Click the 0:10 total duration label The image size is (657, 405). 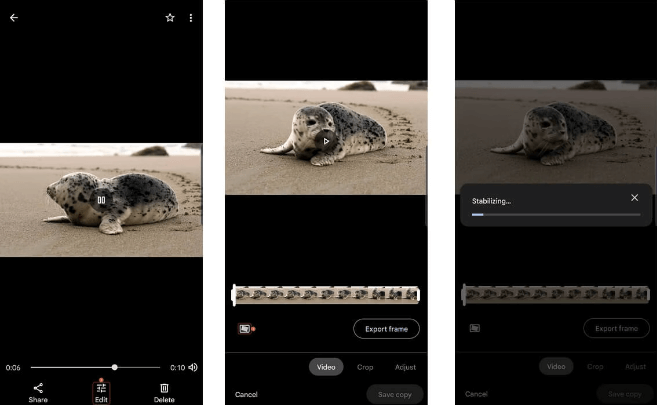click(178, 368)
